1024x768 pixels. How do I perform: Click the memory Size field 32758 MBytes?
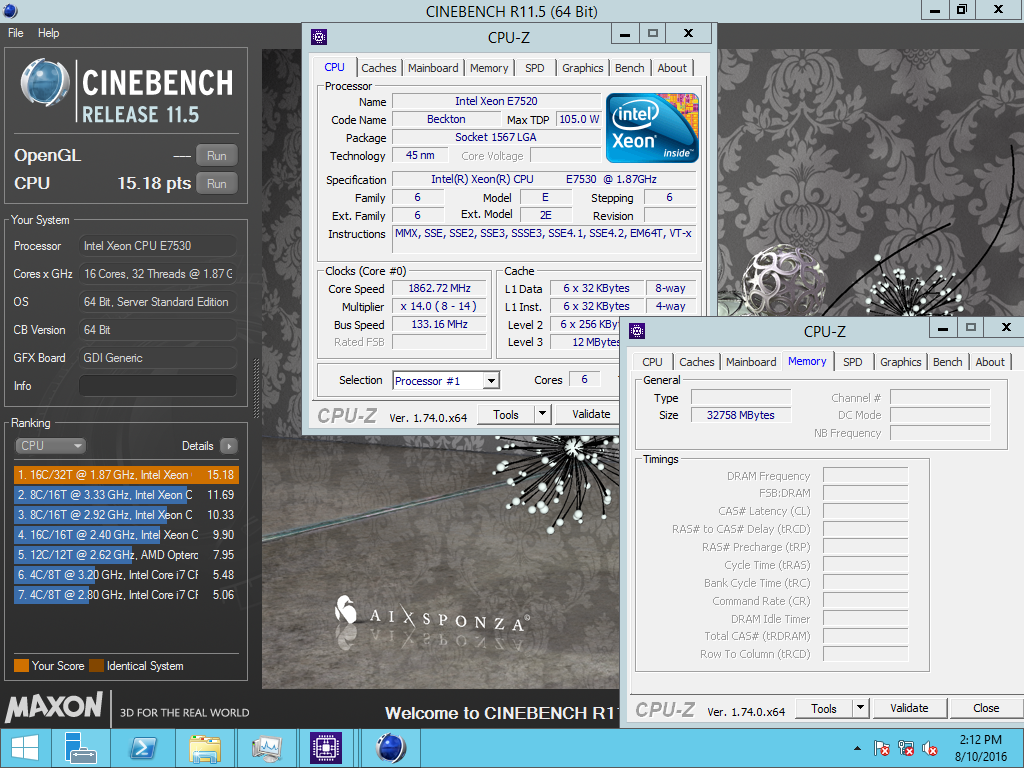pos(741,415)
